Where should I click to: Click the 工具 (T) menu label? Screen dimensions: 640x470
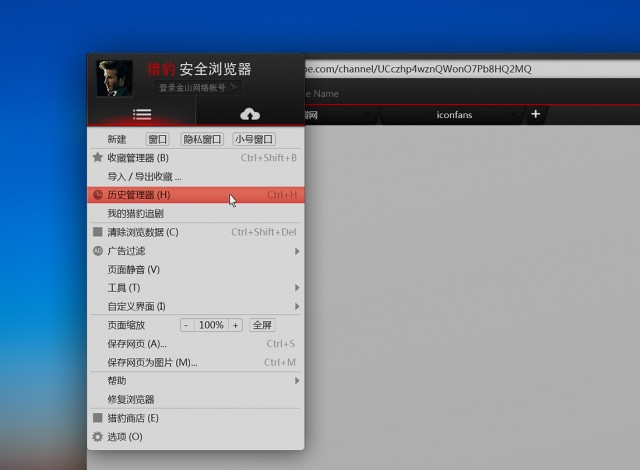124,288
